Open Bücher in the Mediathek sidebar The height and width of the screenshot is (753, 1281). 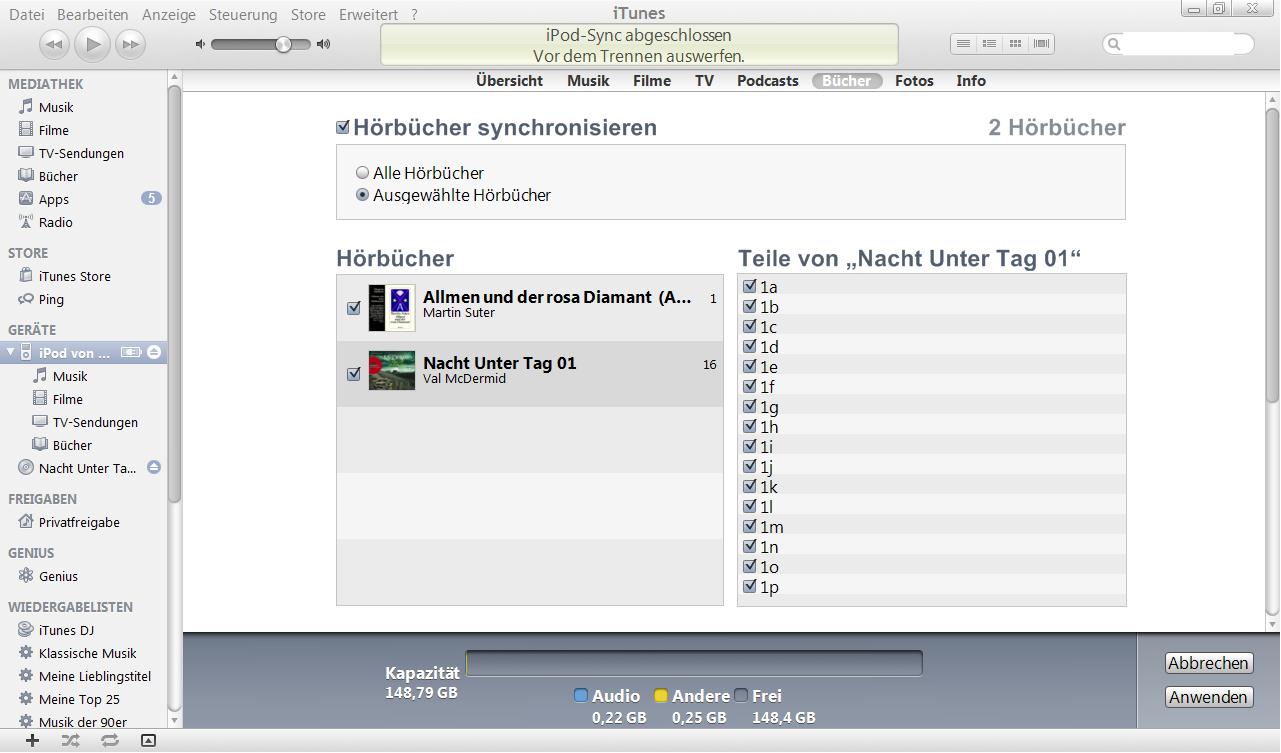58,176
